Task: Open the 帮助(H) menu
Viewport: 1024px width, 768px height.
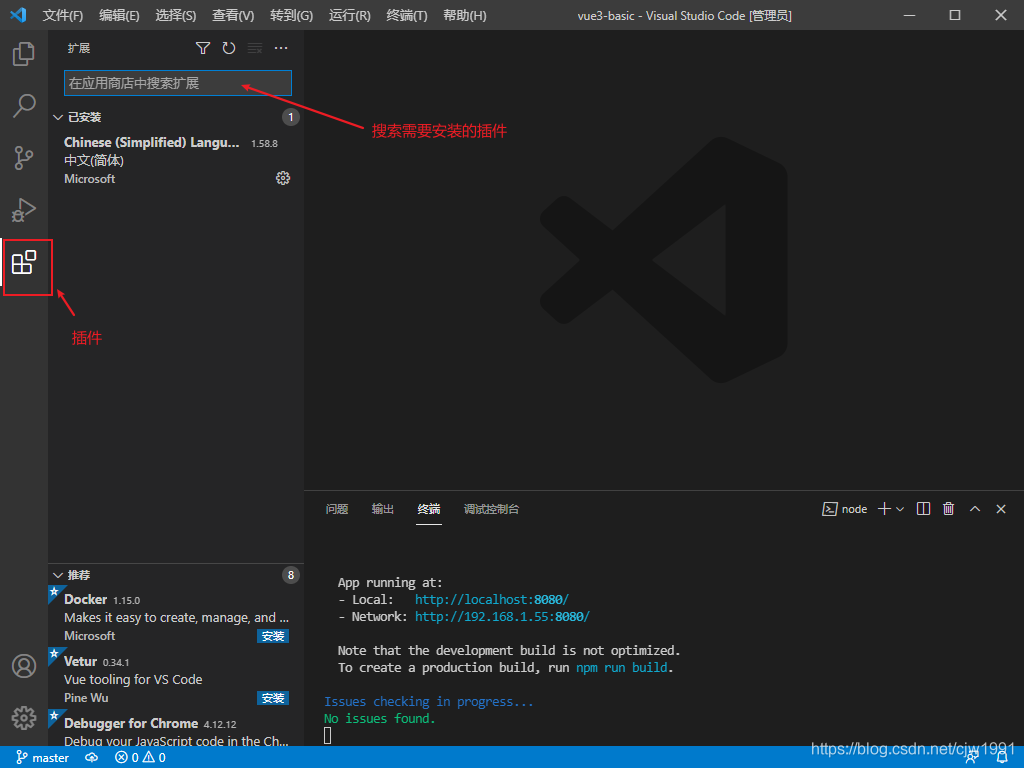Action: [x=465, y=16]
